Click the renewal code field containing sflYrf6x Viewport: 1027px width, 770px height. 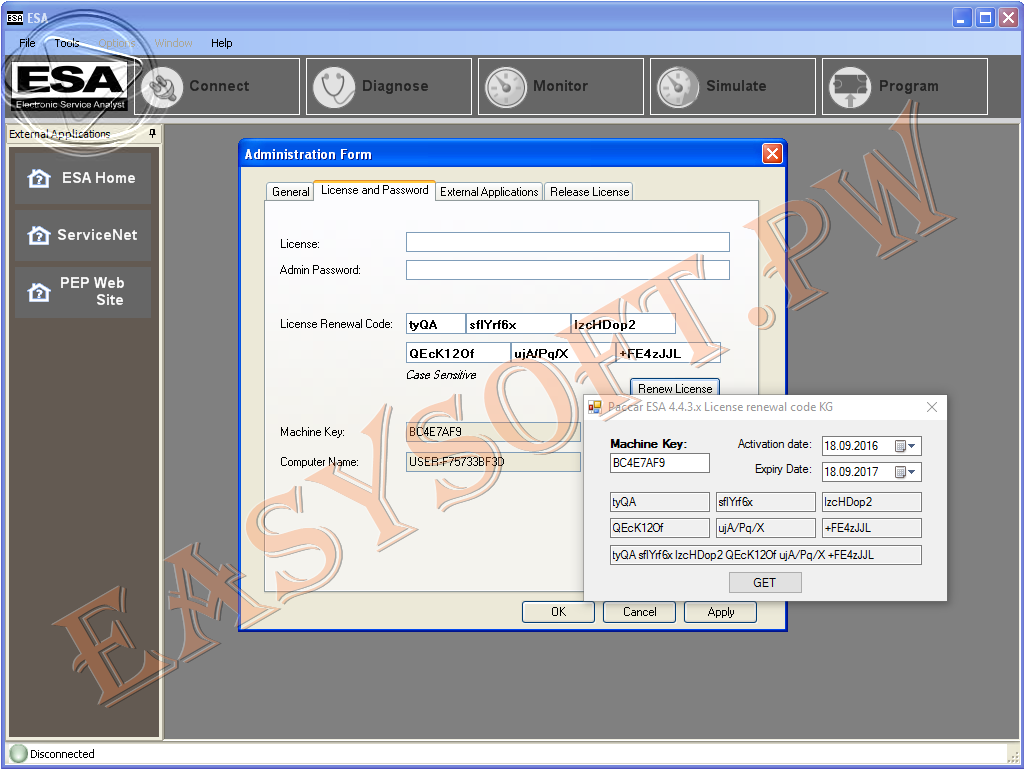click(518, 324)
